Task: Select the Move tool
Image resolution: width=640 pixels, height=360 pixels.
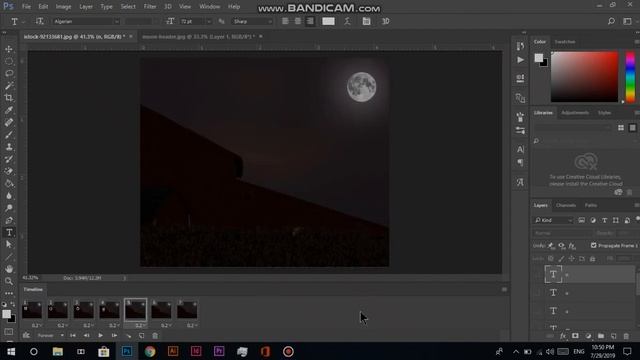Action: [x=9, y=49]
